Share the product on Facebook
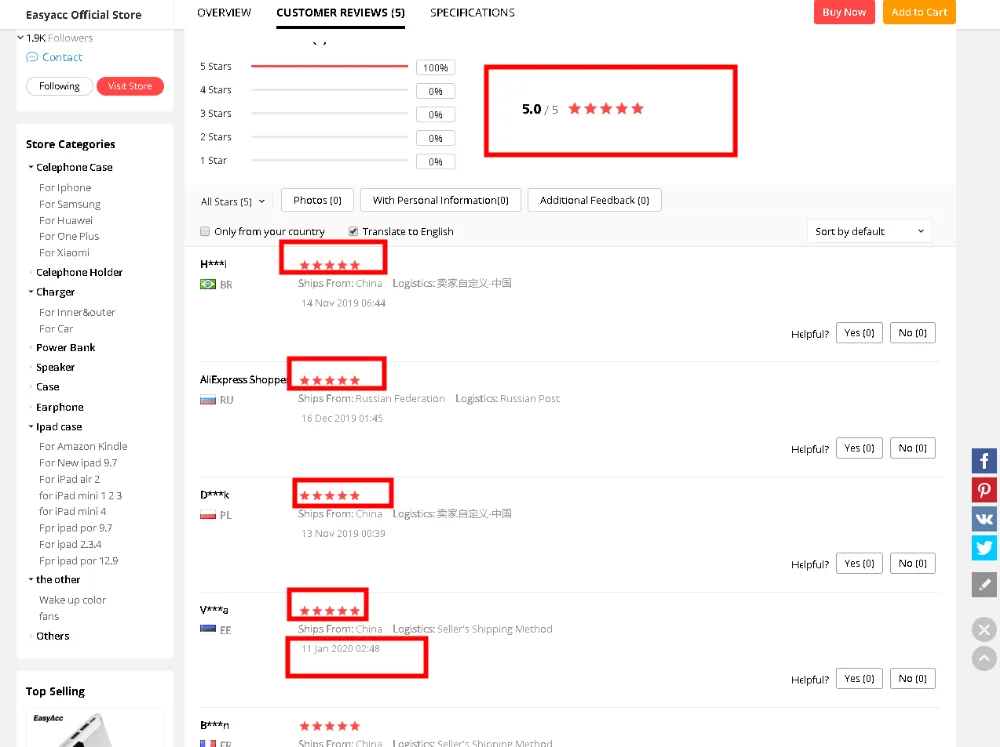The width and height of the screenshot is (1000, 747). click(984, 461)
